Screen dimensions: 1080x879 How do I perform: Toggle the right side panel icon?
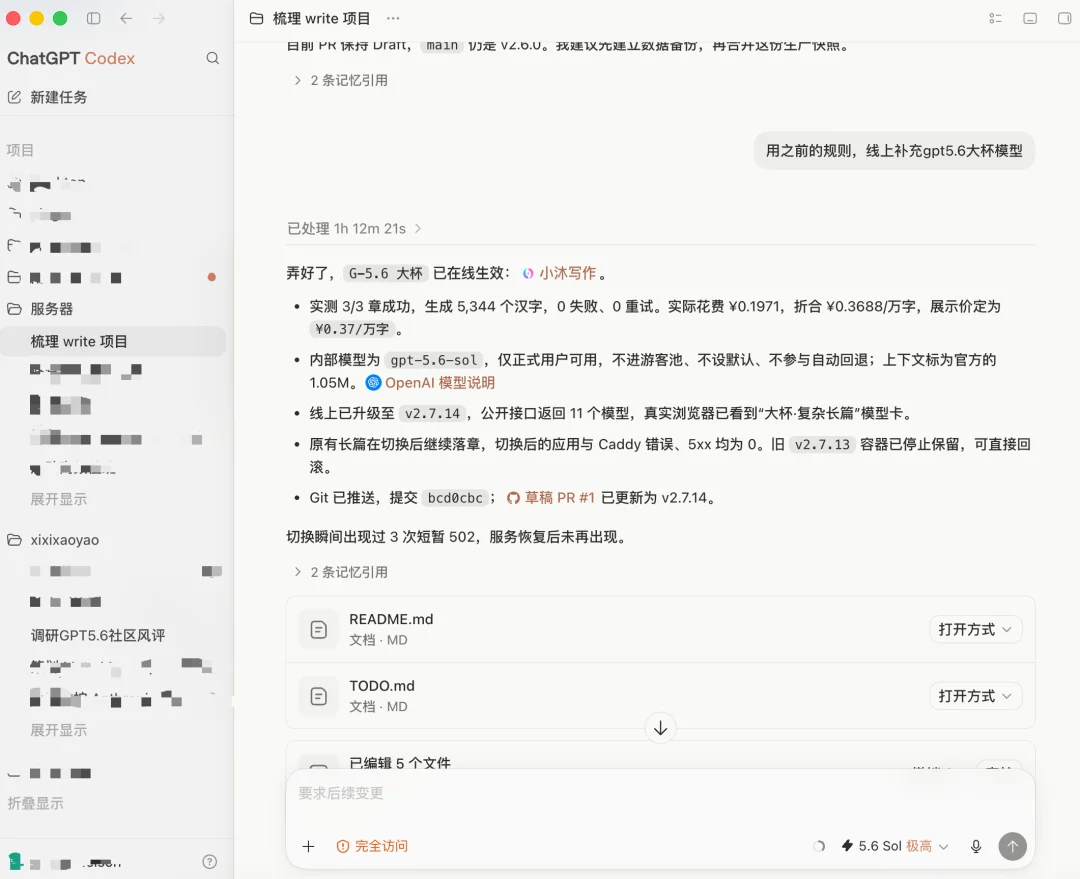[x=1064, y=19]
